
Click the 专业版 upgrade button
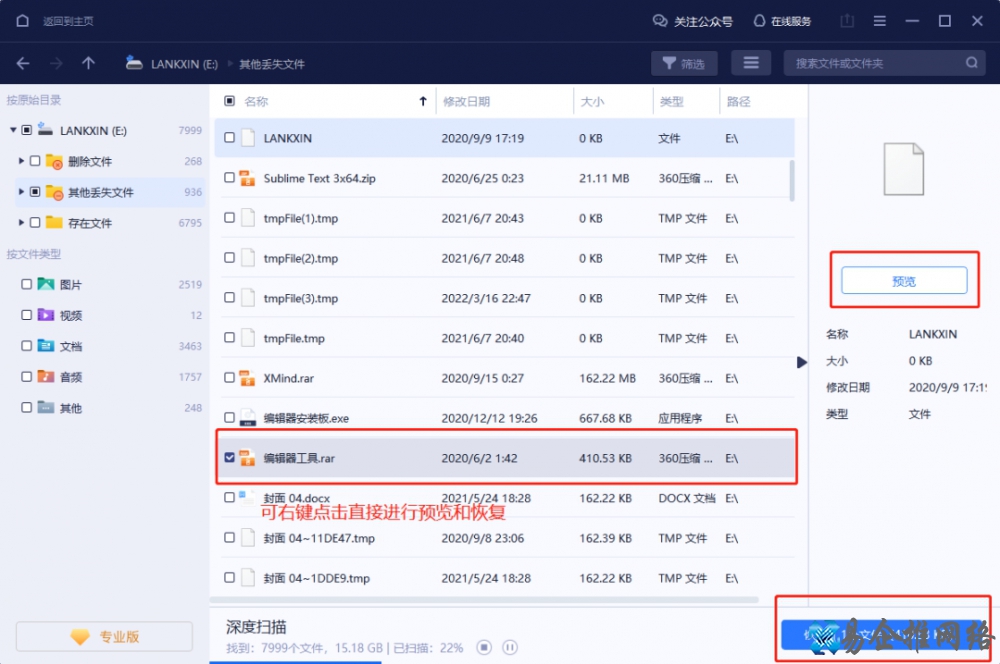(103, 636)
